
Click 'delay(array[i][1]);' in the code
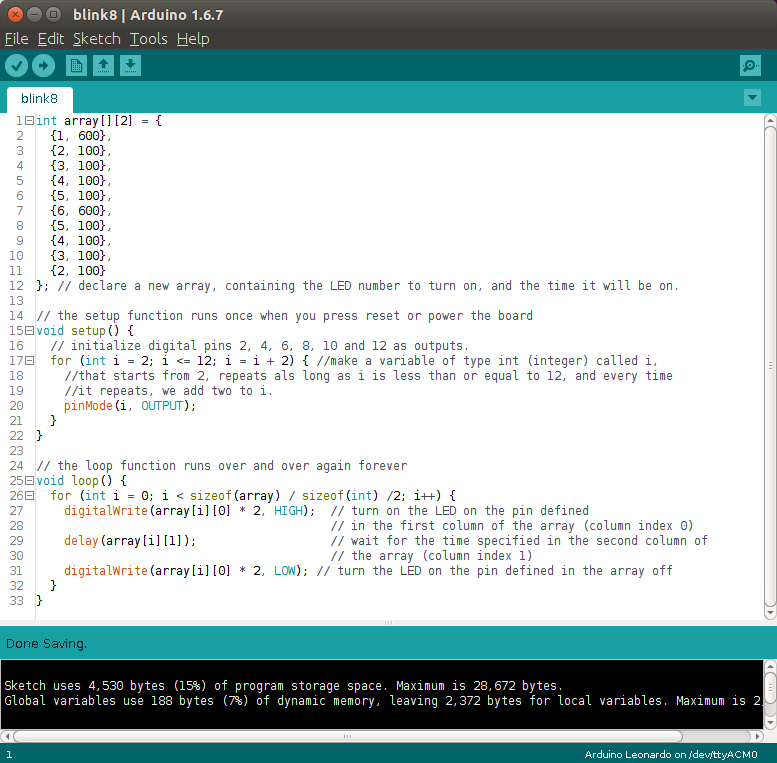click(130, 541)
